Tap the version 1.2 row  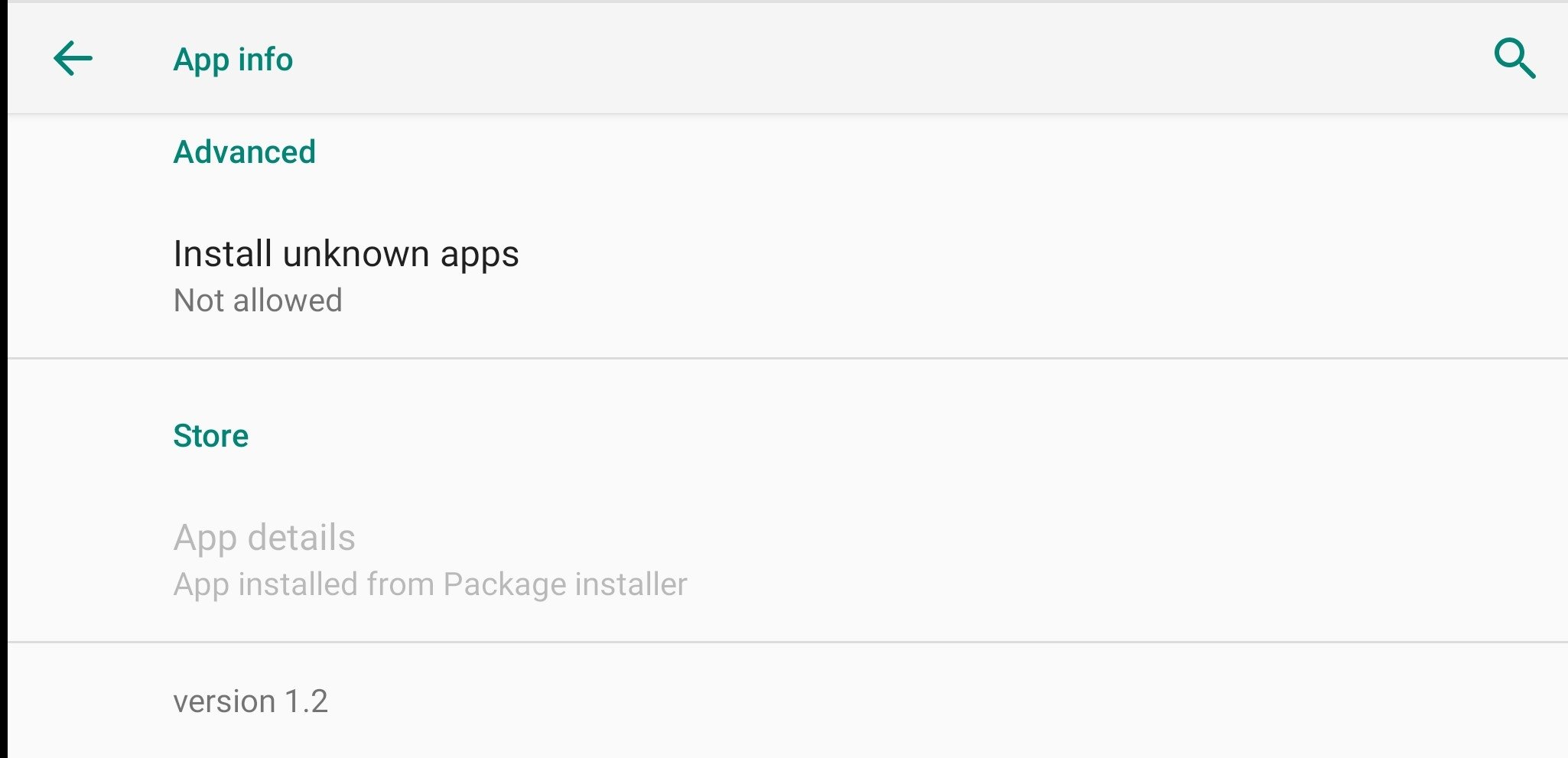pos(252,700)
